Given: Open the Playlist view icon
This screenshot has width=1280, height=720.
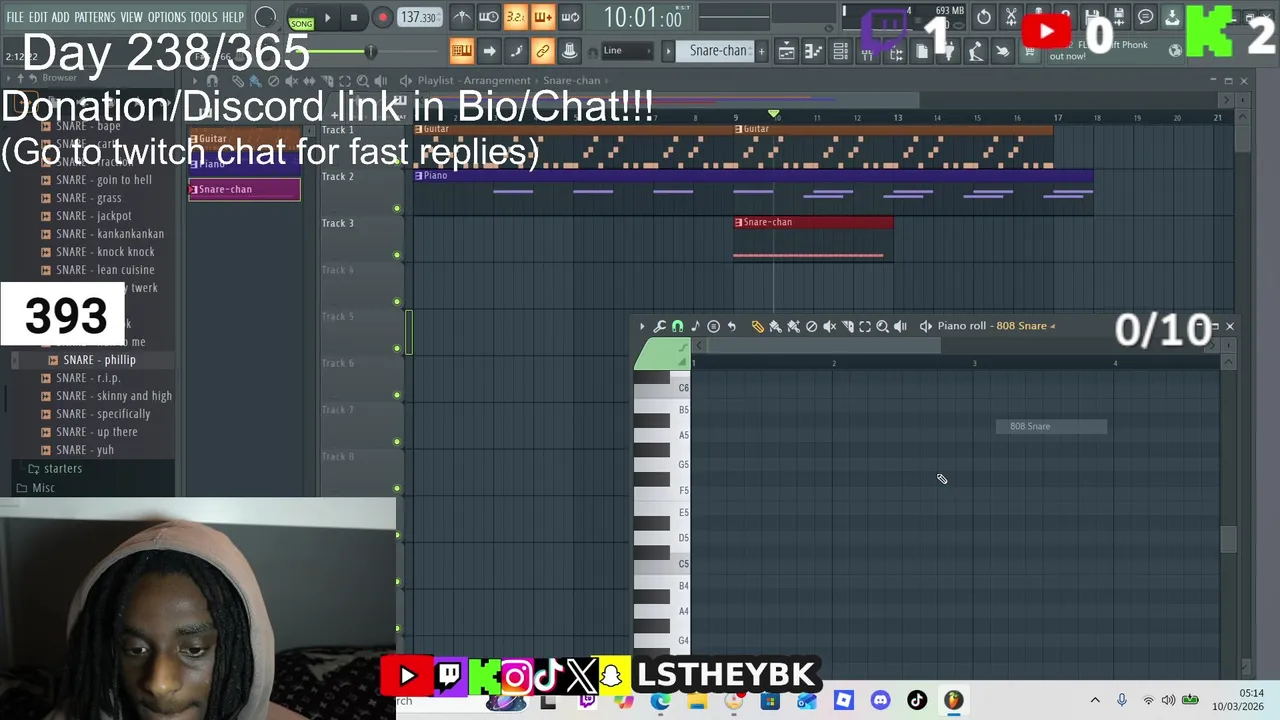Looking at the screenshot, I should coord(786,51).
